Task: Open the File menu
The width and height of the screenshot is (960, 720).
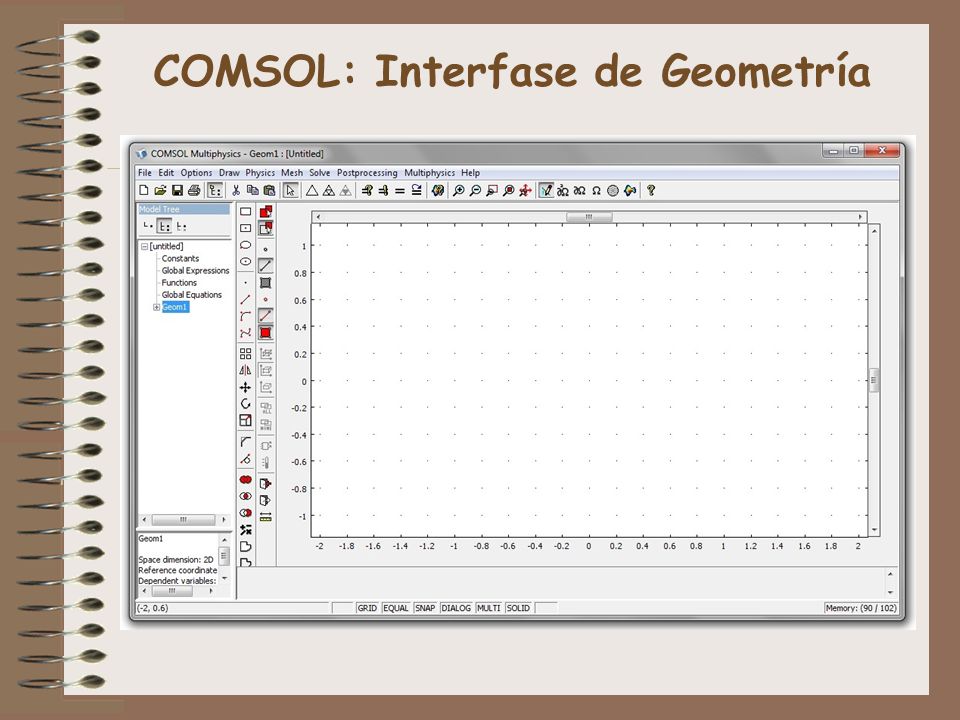Action: (x=144, y=173)
